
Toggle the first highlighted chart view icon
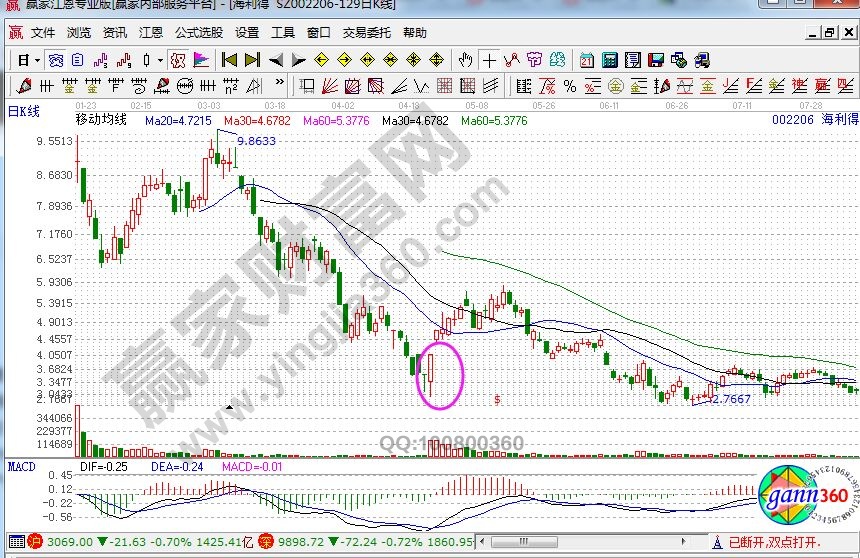[x=55, y=60]
